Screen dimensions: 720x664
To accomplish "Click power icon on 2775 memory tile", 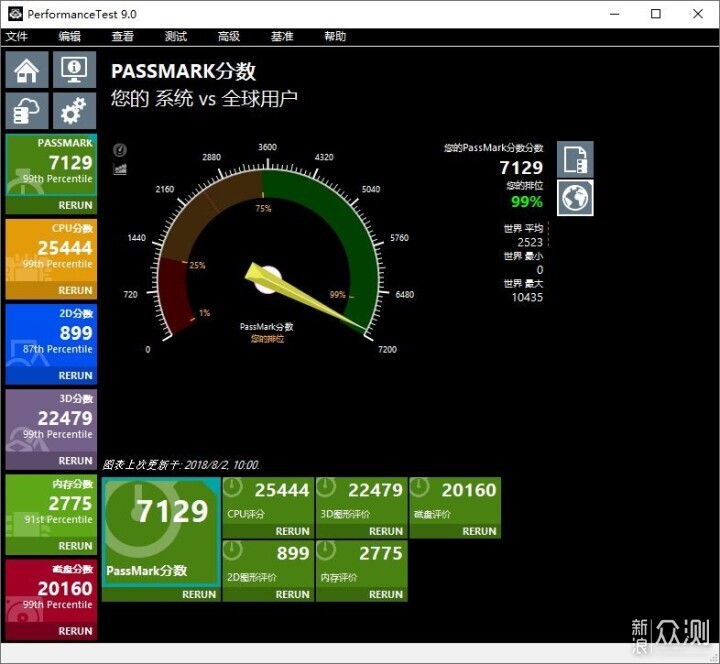I will point(326,550).
